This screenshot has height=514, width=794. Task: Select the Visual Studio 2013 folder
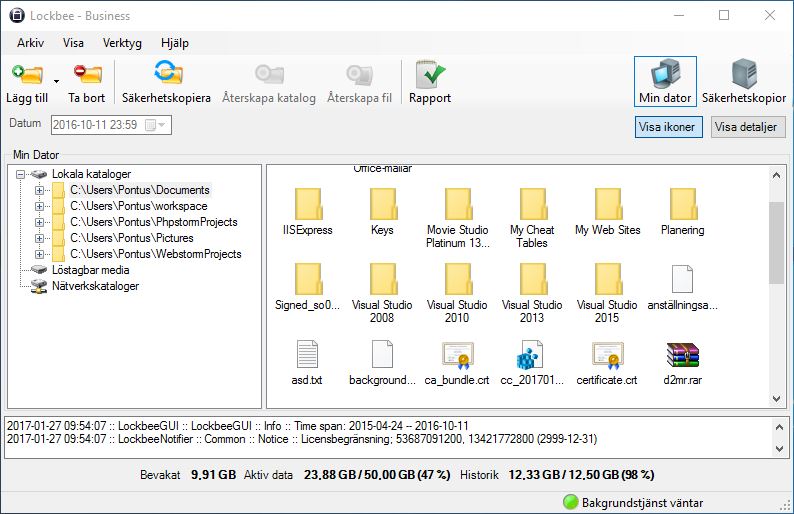(x=533, y=279)
